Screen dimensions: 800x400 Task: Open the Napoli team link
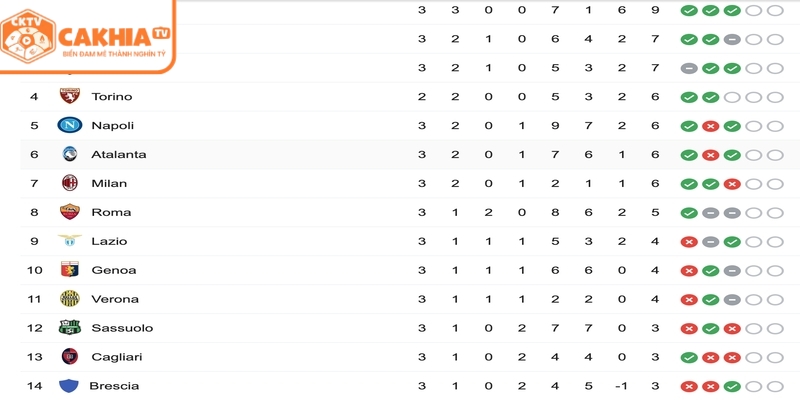point(112,126)
